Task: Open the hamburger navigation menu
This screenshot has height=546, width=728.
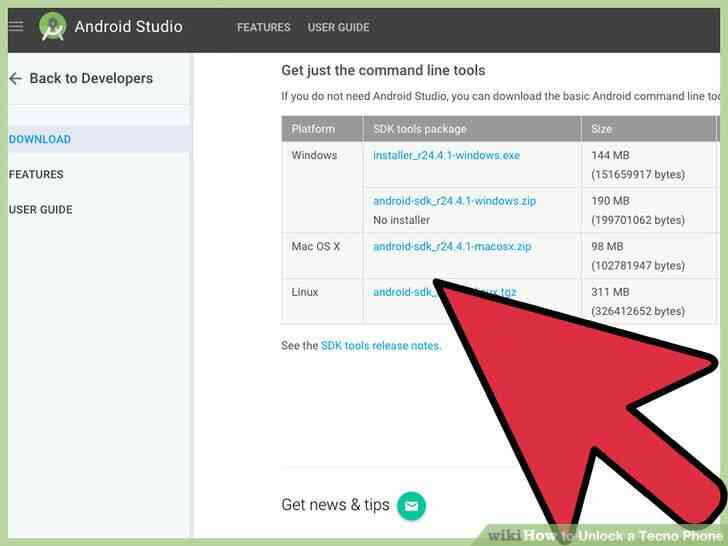Action: click(16, 26)
